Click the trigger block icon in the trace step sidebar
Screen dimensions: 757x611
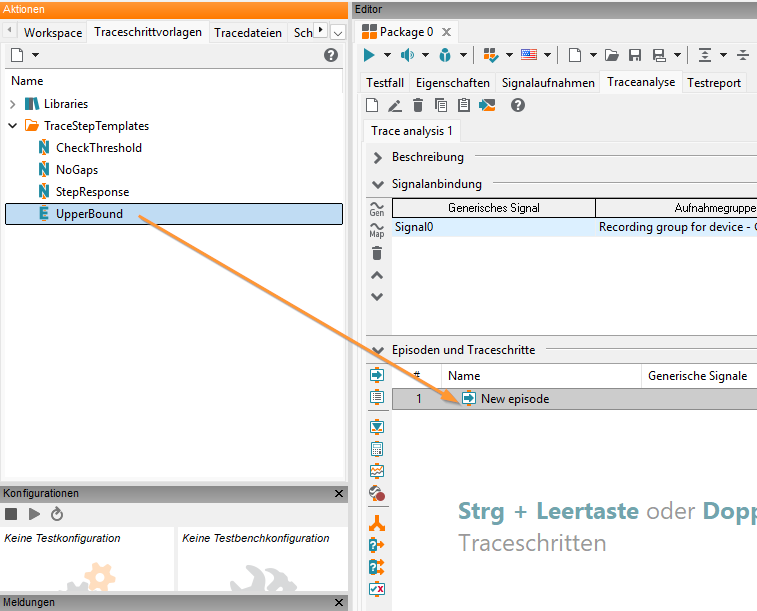[377, 427]
